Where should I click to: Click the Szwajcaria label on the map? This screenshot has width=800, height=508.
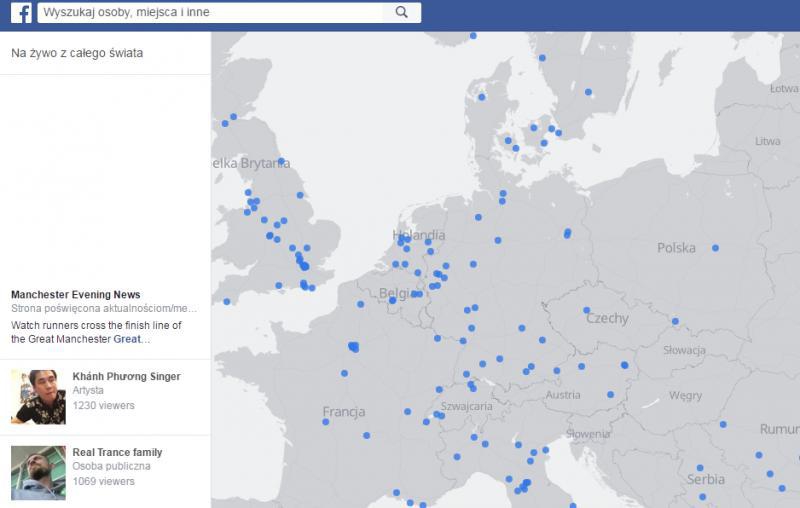click(466, 407)
